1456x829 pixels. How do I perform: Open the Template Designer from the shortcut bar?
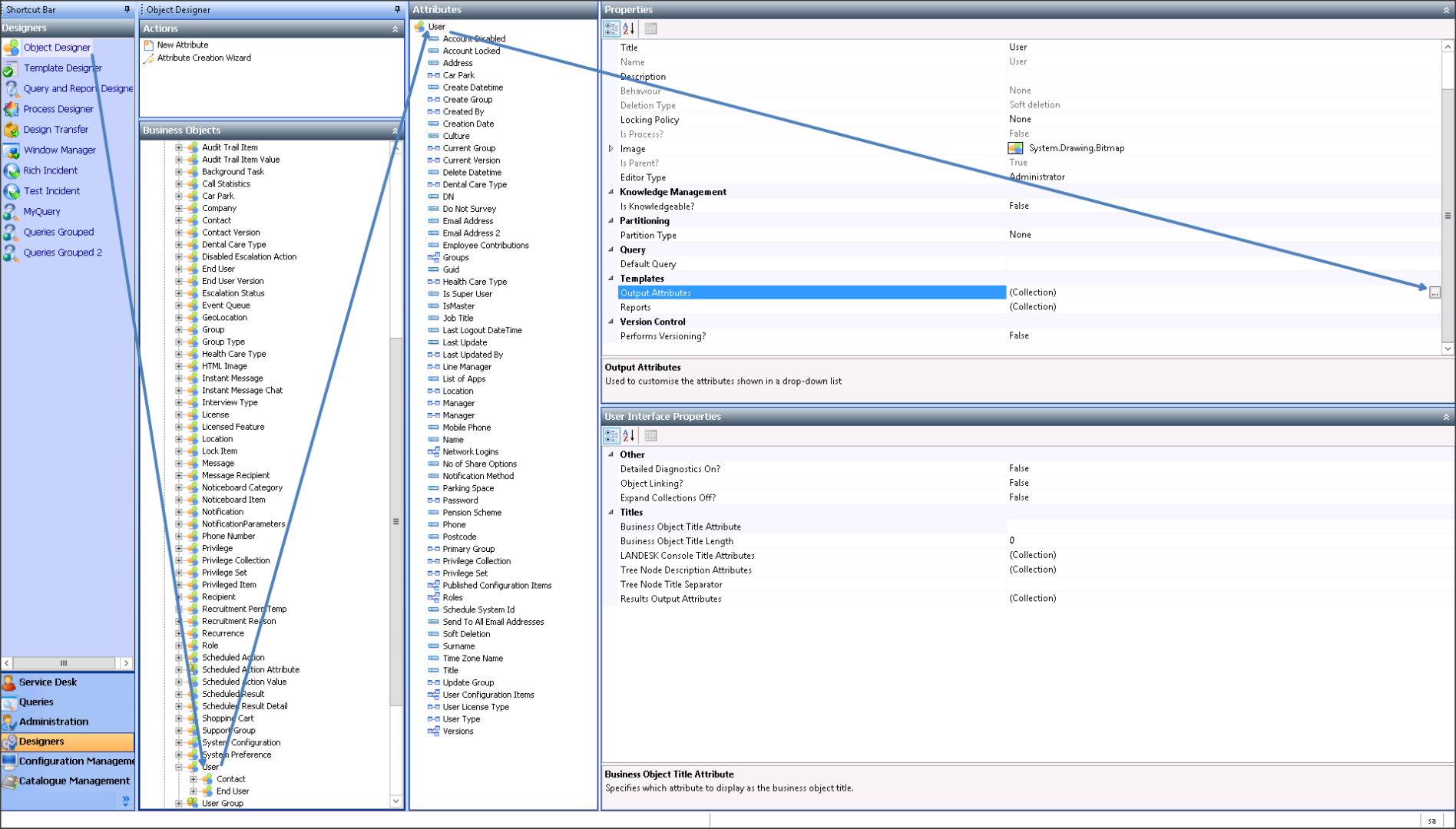[x=62, y=68]
